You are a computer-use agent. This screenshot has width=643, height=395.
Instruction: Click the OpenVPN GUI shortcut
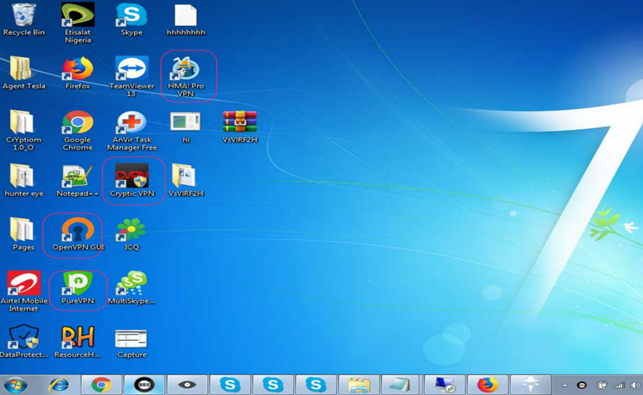coord(78,234)
